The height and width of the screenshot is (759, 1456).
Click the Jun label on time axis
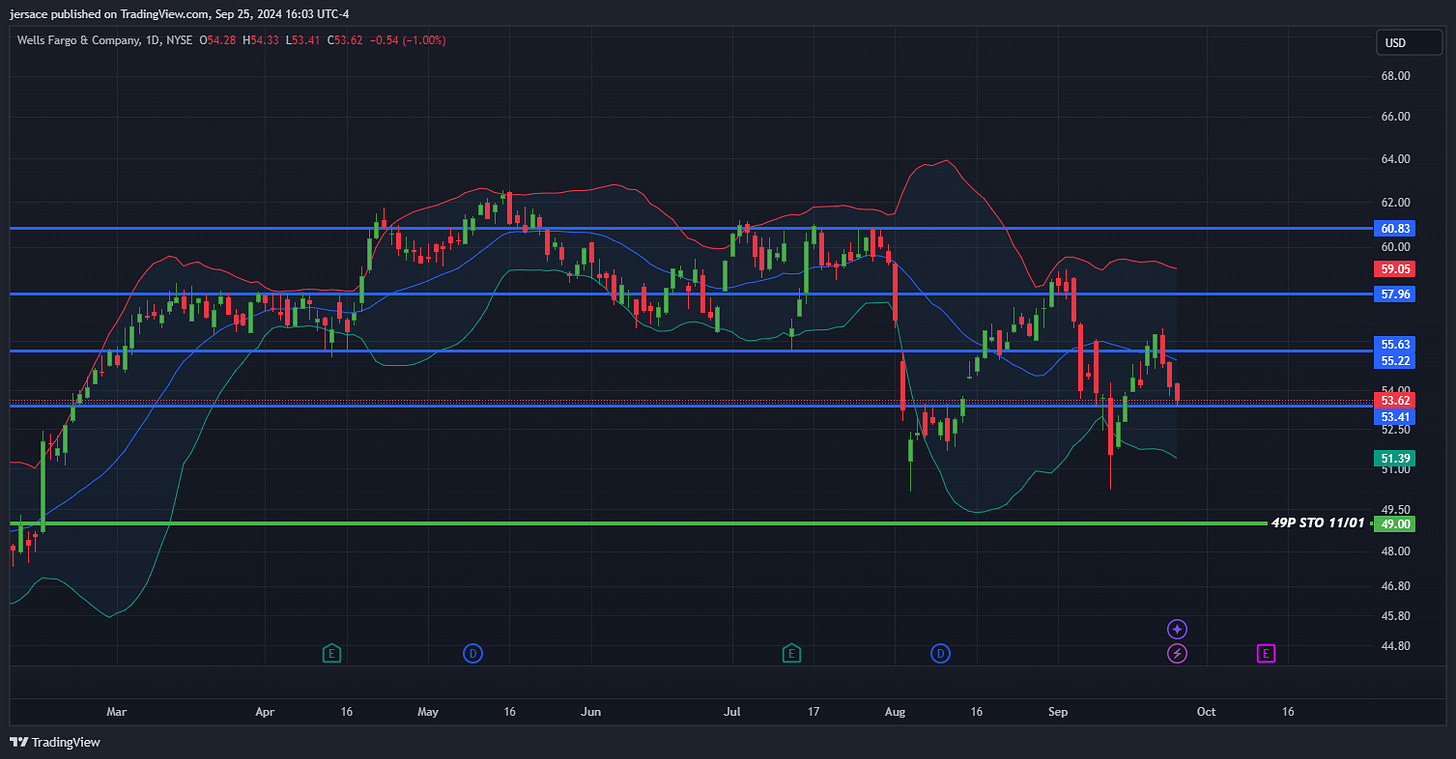click(591, 712)
